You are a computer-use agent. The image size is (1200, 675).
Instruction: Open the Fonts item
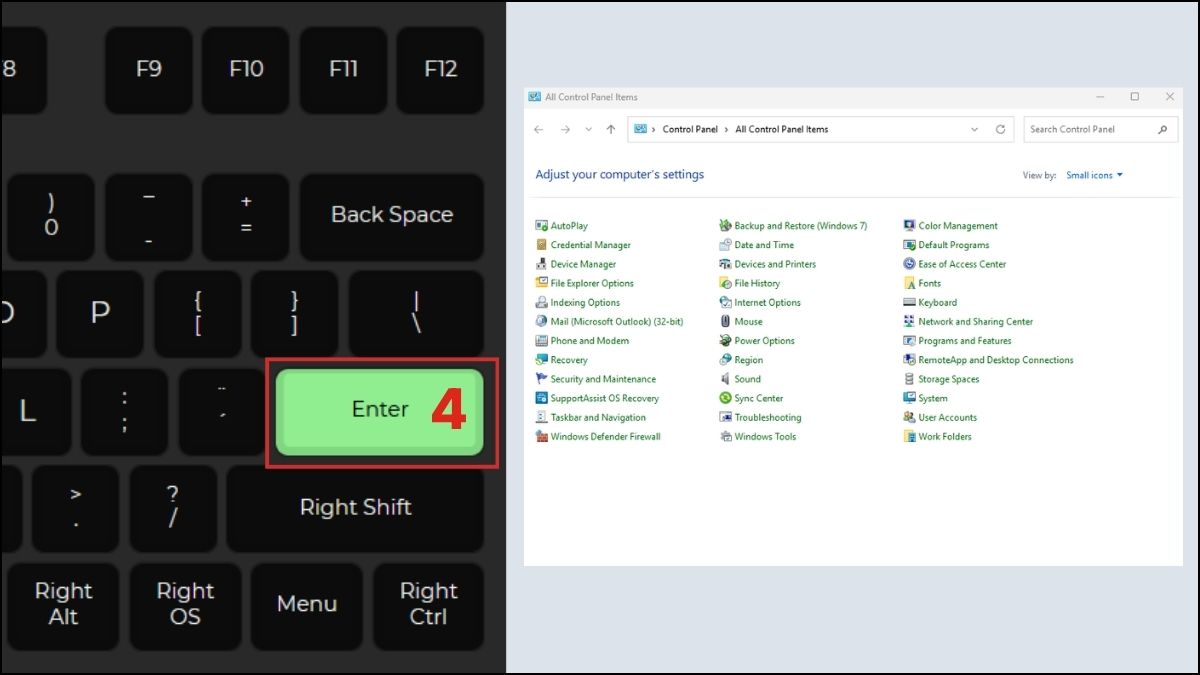(925, 283)
